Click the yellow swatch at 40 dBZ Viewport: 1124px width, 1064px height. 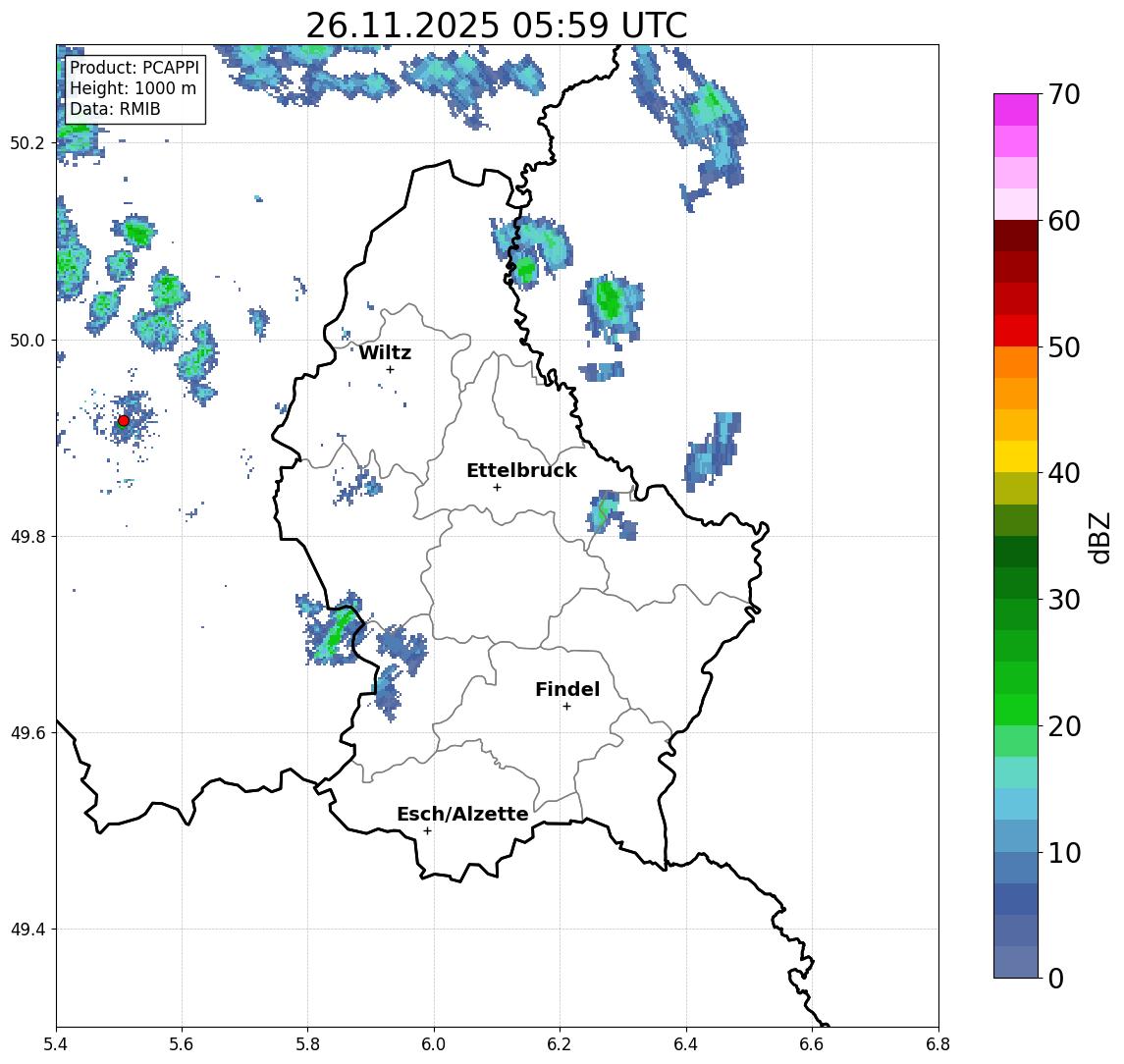point(1016,456)
